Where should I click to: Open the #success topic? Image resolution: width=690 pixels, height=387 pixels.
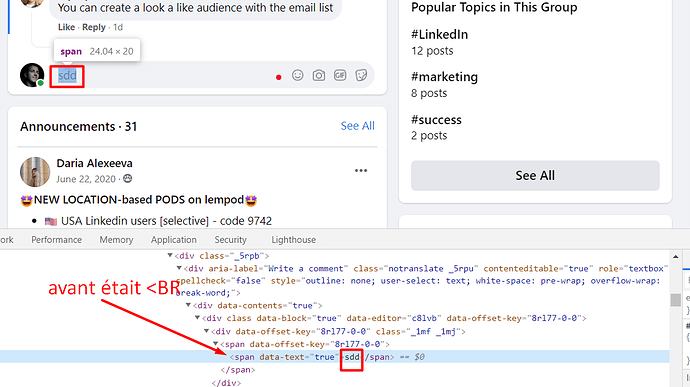(437, 120)
